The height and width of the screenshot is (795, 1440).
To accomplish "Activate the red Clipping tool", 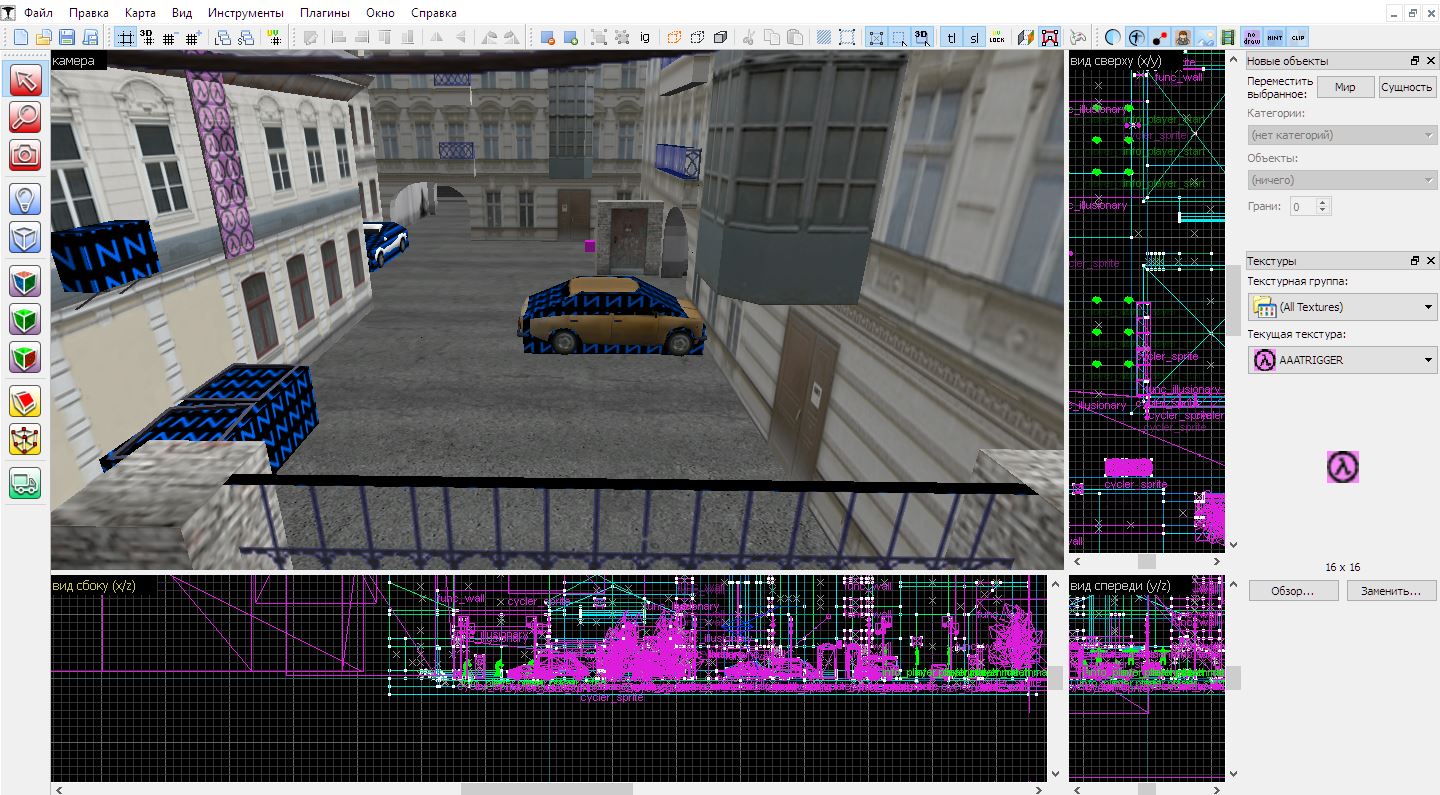I will [25, 401].
